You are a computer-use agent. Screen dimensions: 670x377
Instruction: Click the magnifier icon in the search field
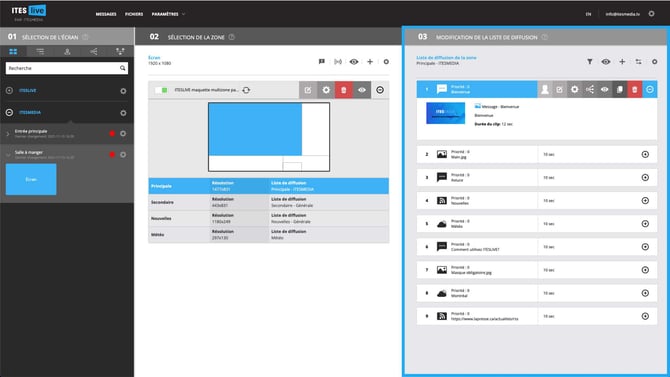point(123,68)
